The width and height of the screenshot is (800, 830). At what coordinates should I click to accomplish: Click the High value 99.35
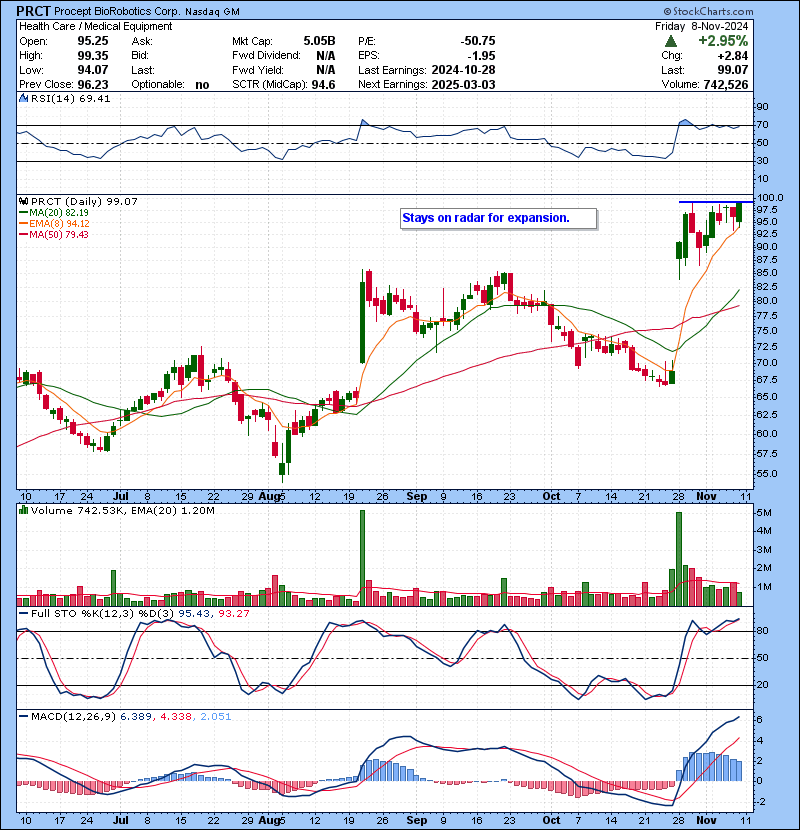(93, 56)
